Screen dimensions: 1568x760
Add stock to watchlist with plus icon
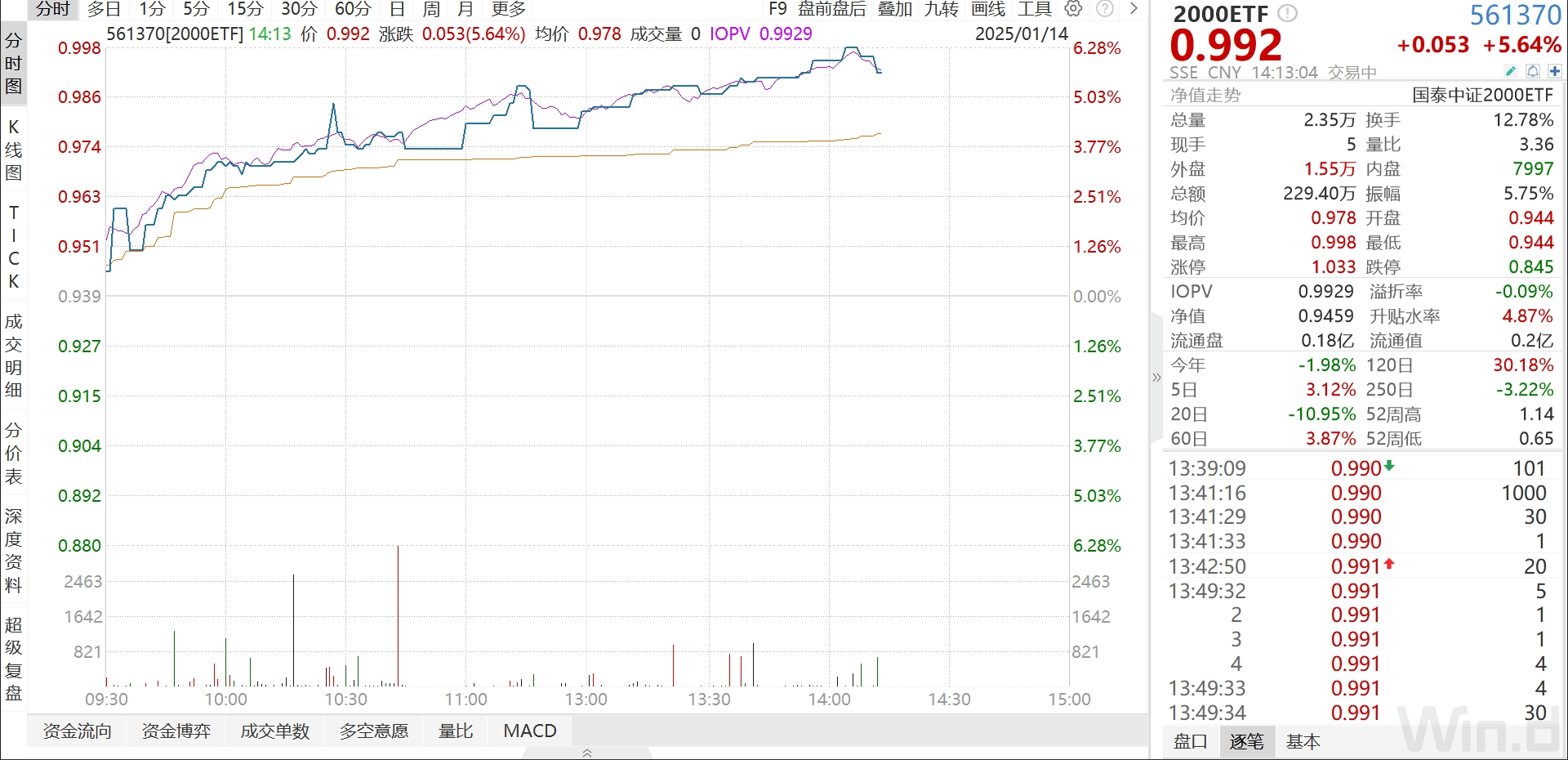1554,71
